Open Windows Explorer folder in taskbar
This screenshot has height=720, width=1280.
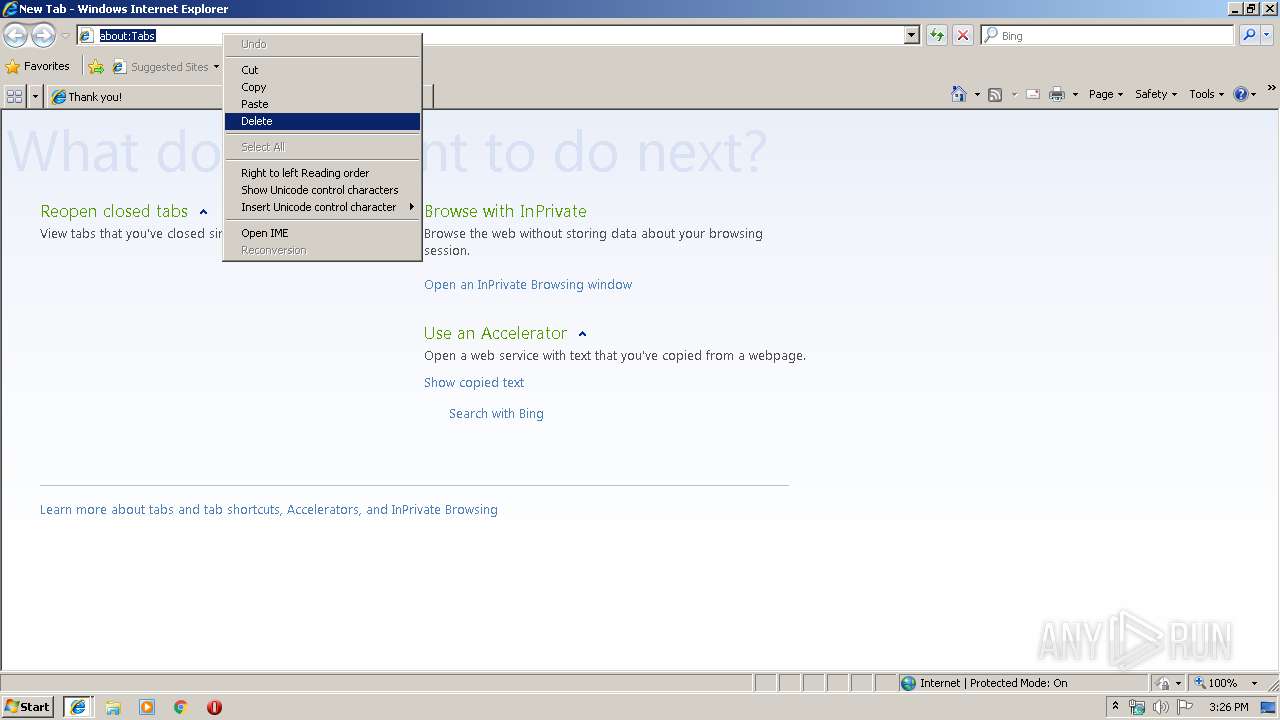113,707
